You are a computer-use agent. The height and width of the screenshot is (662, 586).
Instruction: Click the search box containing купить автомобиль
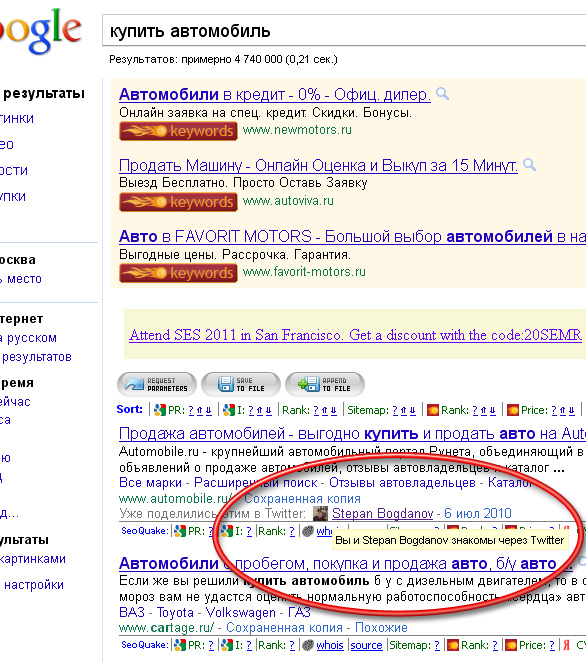pos(344,30)
